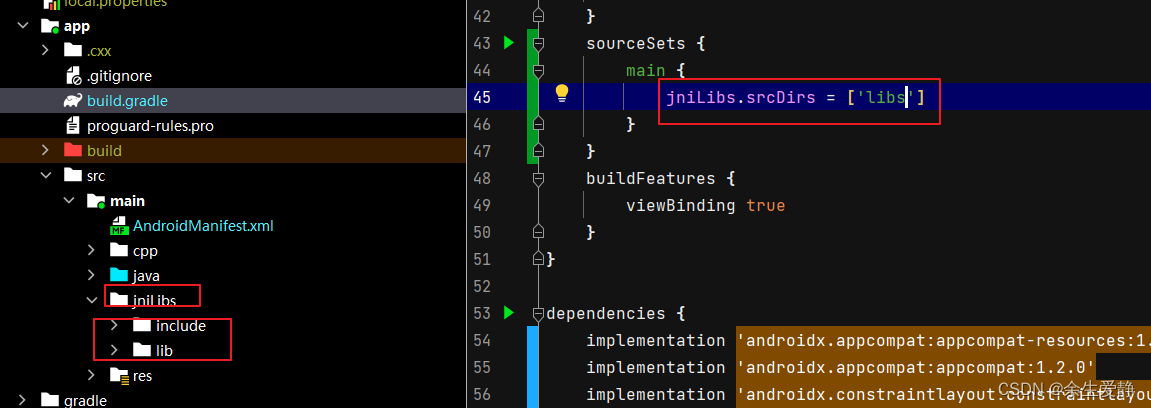This screenshot has width=1151, height=408.
Task: Click the appcompat-resources dependency string
Action: 943,340
